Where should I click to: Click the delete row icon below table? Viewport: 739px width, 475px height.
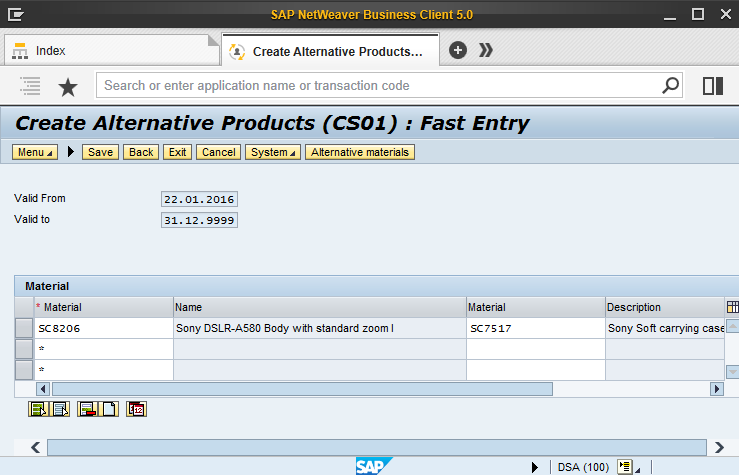tap(88, 409)
